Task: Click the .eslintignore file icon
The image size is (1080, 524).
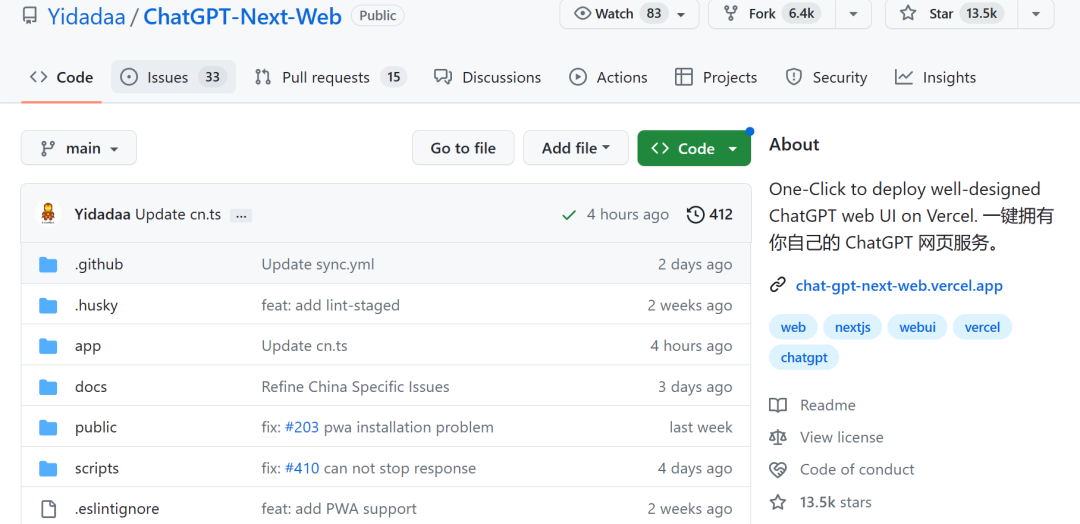Action: 48,510
